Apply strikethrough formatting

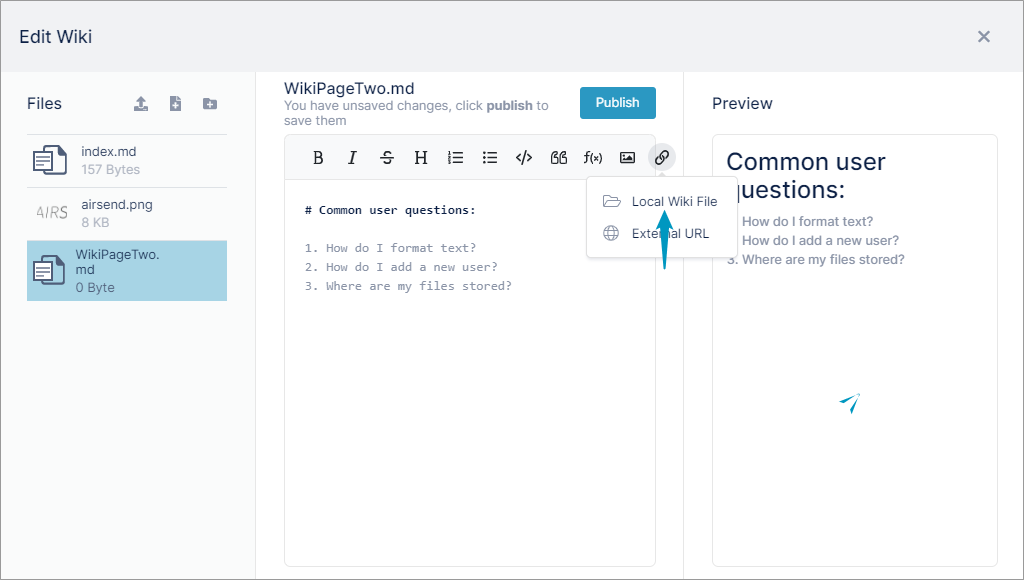[x=387, y=157]
